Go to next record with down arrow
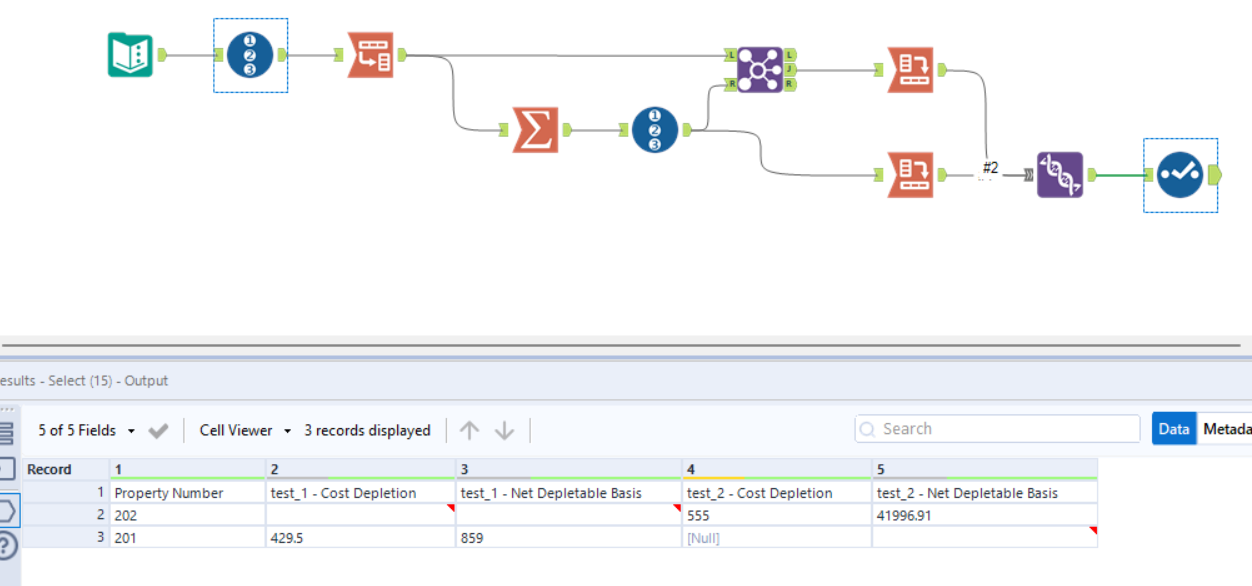This screenshot has height=586, width=1252. 505,430
